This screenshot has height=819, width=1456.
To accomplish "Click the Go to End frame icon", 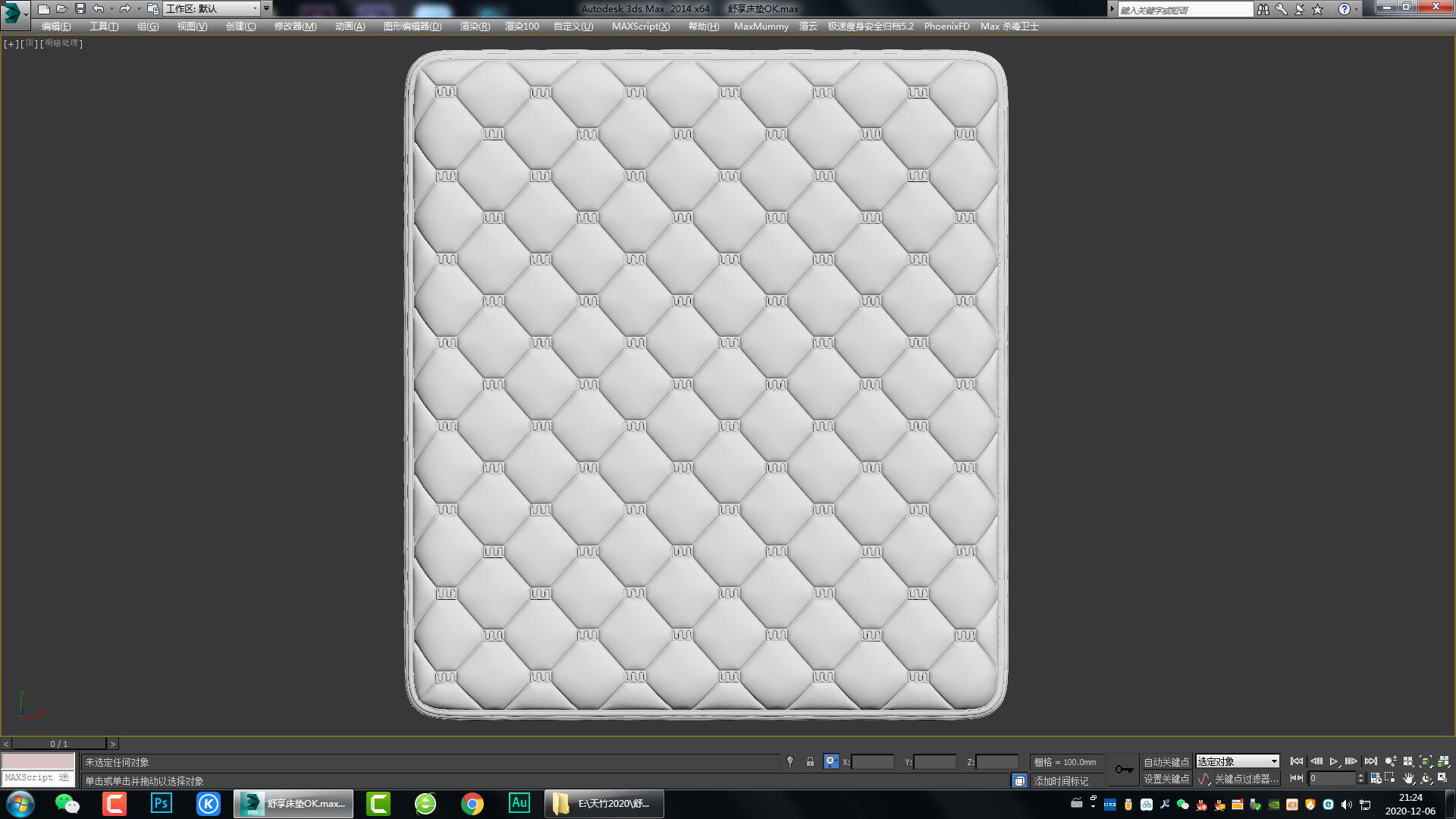I will pyautogui.click(x=1370, y=761).
